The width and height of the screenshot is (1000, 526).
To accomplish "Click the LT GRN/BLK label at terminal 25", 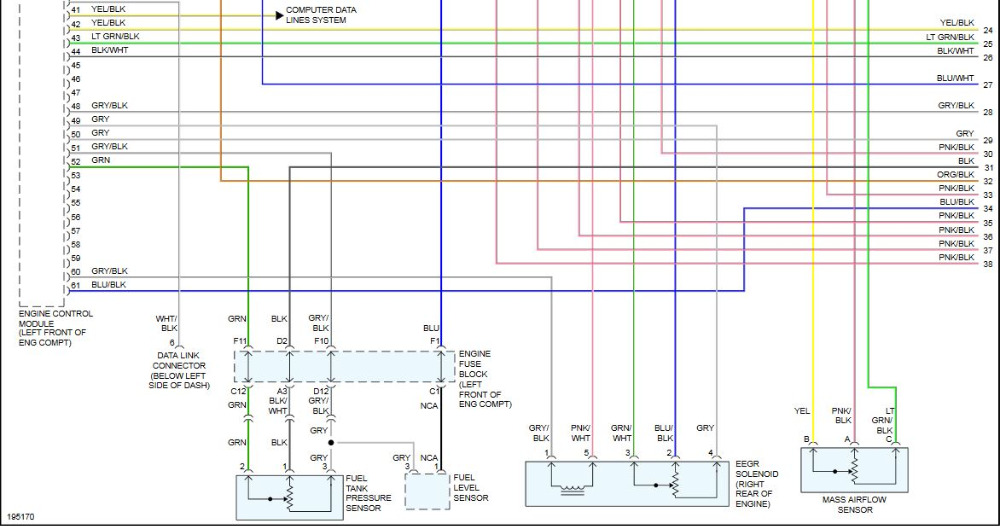I will tap(950, 38).
